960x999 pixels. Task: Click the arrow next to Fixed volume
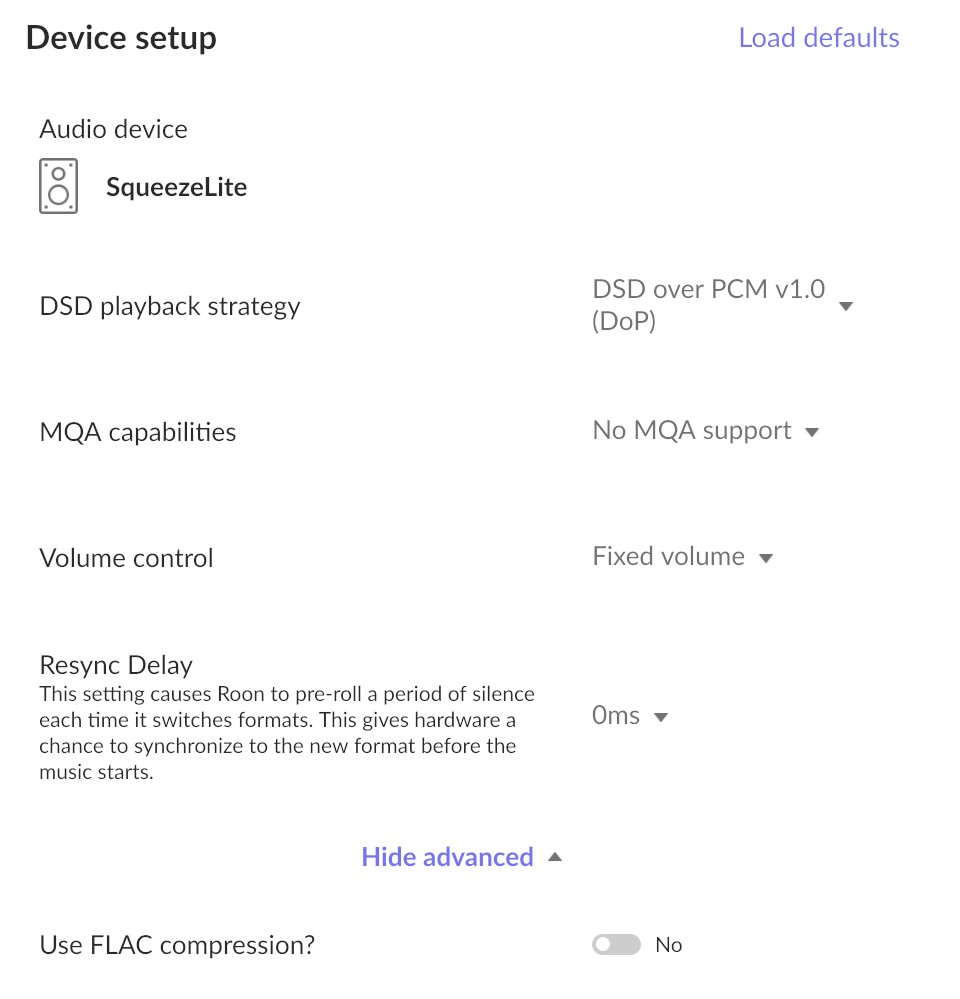[766, 559]
